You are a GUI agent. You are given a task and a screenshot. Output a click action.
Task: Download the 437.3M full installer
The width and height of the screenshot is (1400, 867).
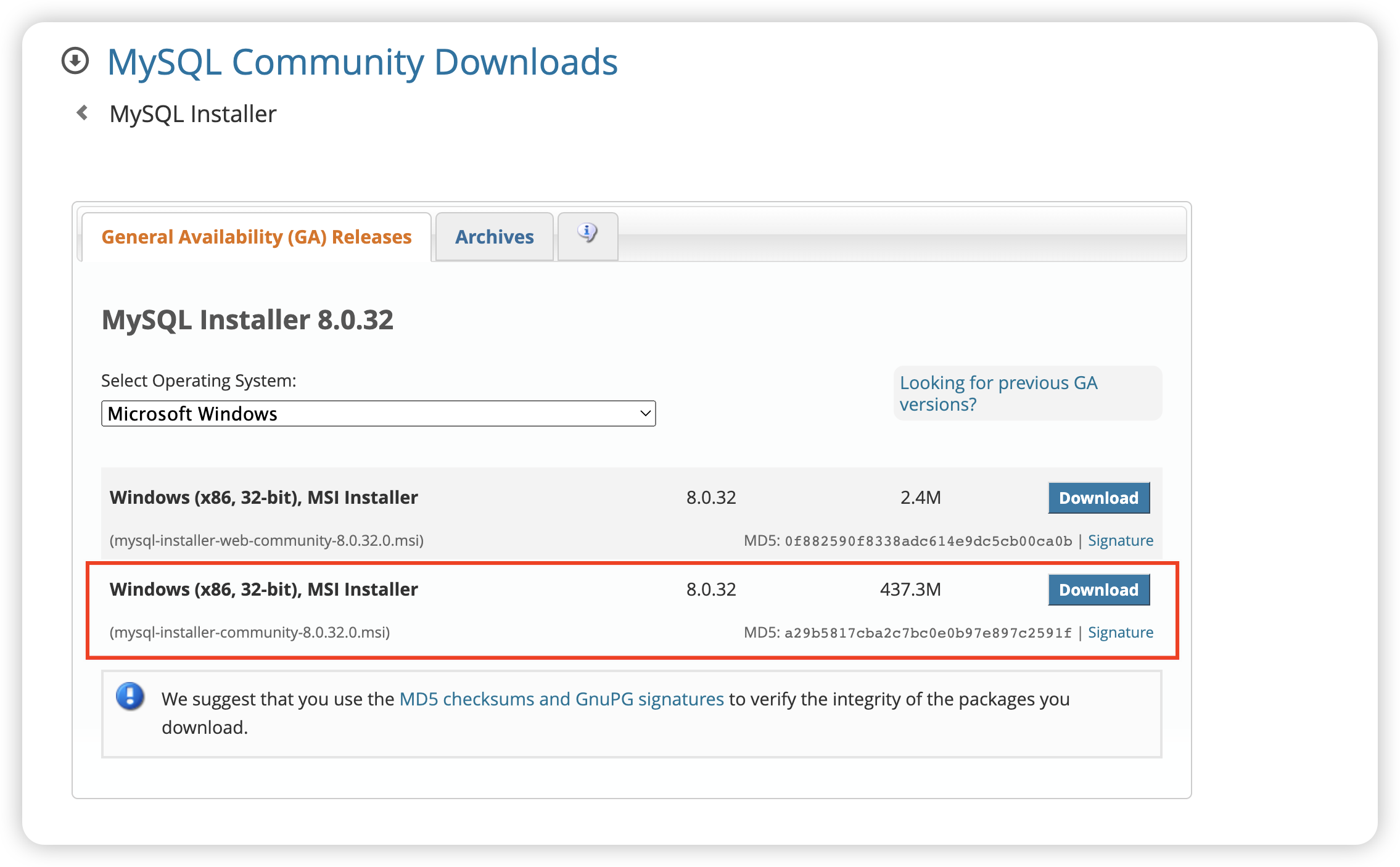point(1098,590)
